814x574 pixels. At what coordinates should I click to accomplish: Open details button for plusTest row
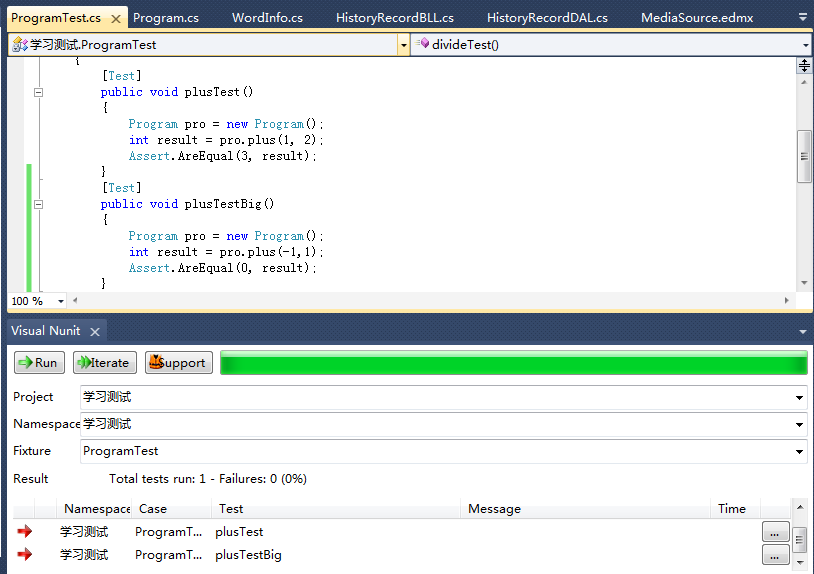(x=775, y=532)
